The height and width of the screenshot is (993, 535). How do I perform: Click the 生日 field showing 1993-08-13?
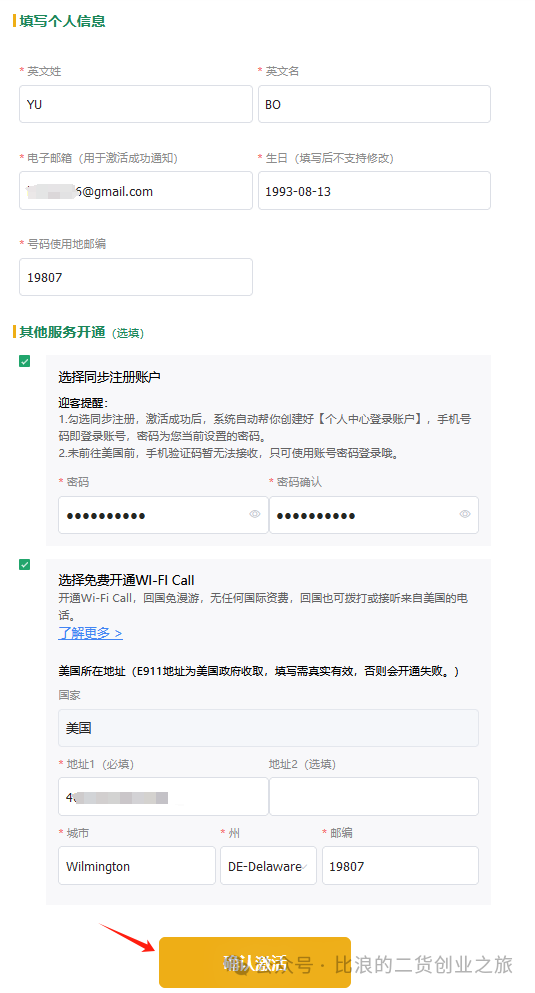pos(374,191)
